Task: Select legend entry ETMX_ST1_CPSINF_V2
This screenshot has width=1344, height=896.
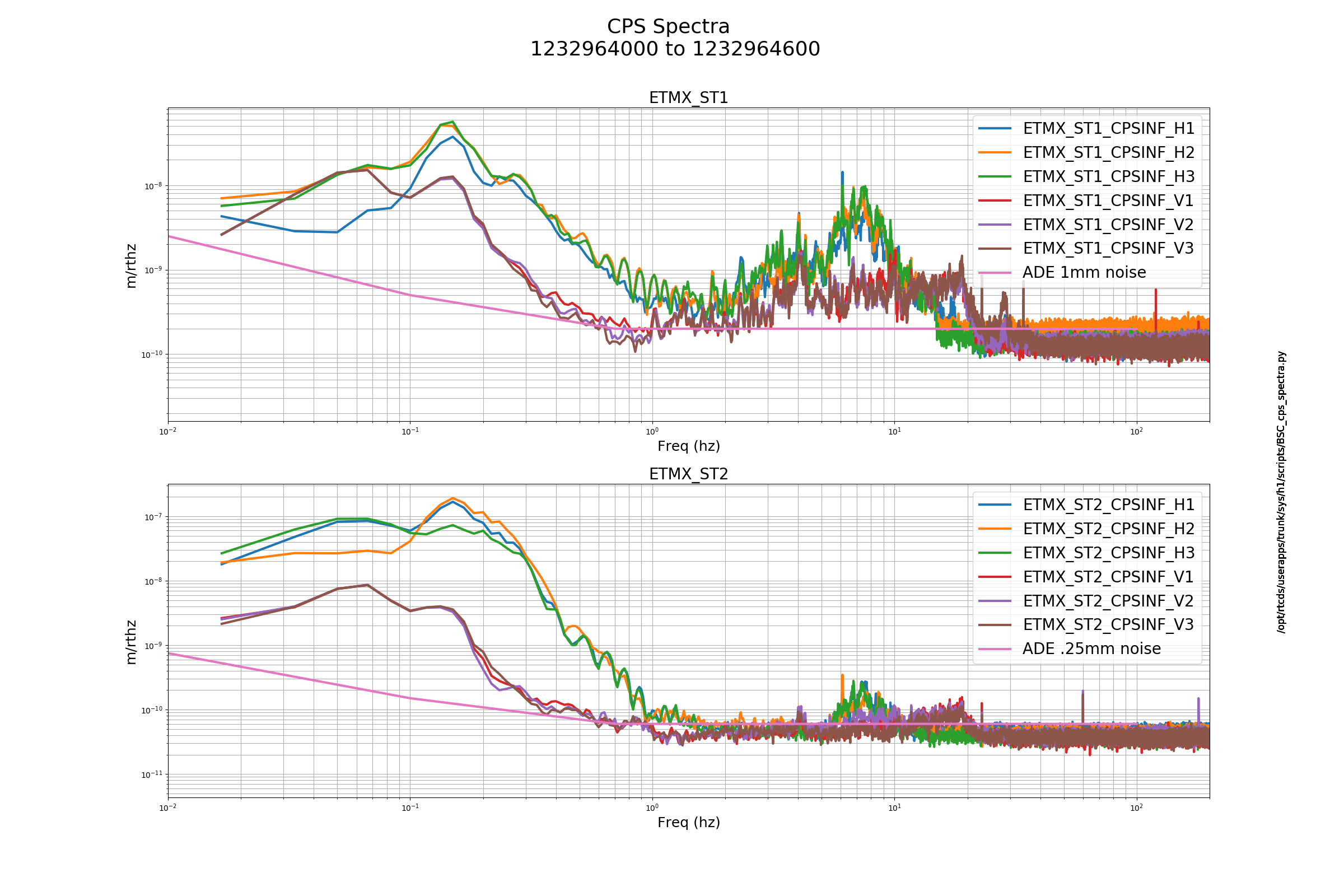Action: pyautogui.click(x=1108, y=225)
